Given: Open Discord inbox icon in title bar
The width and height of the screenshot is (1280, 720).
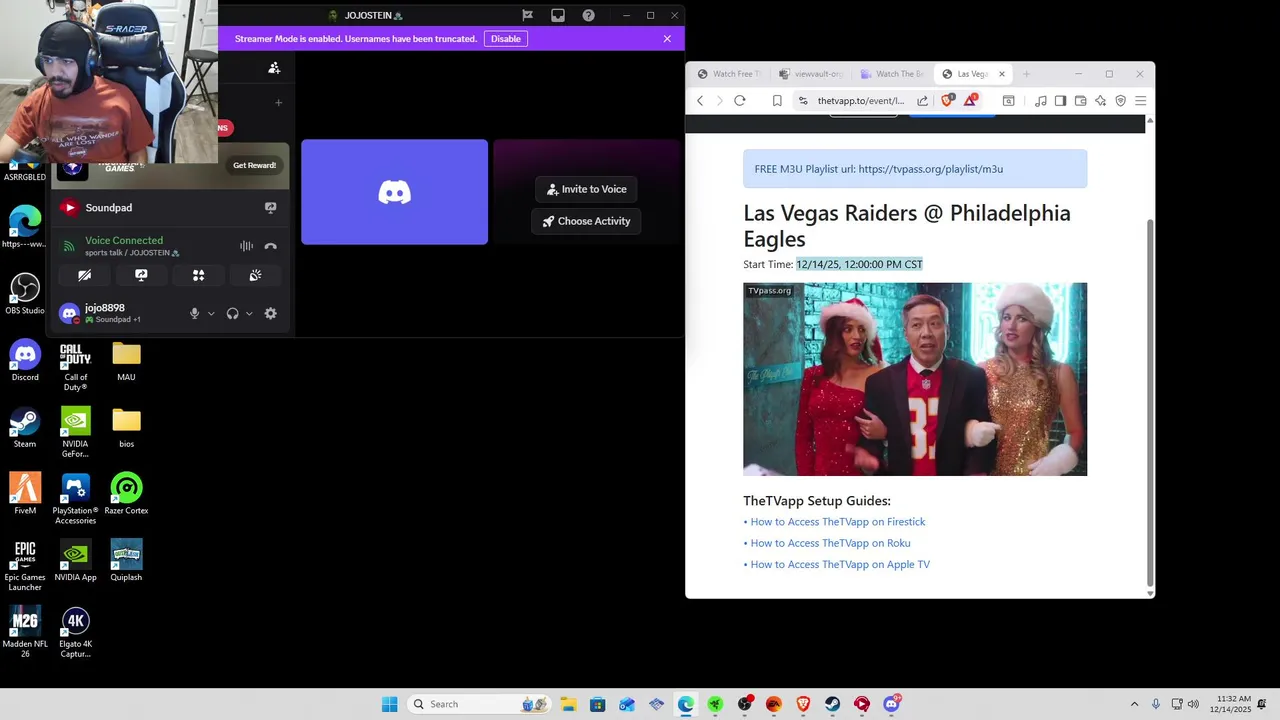Looking at the screenshot, I should (x=558, y=15).
